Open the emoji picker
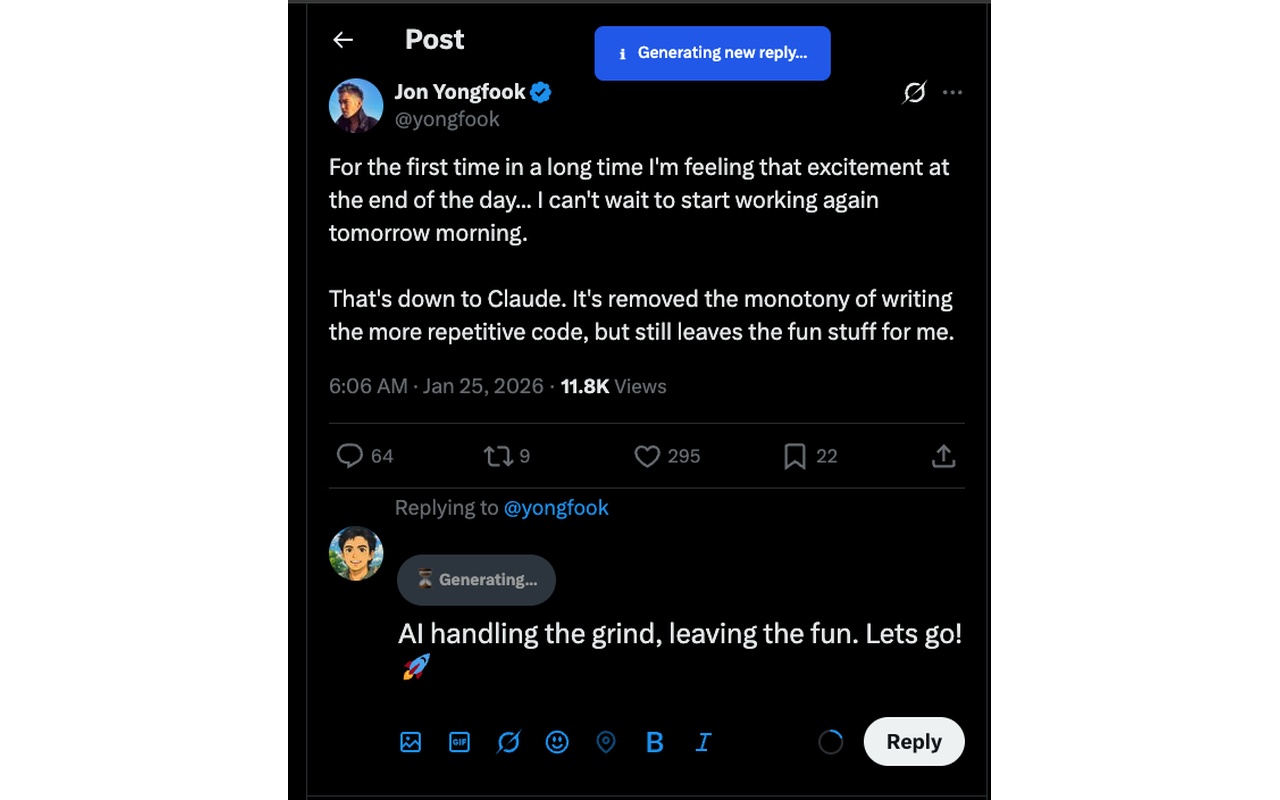Viewport: 1280px width, 800px height. click(x=557, y=742)
